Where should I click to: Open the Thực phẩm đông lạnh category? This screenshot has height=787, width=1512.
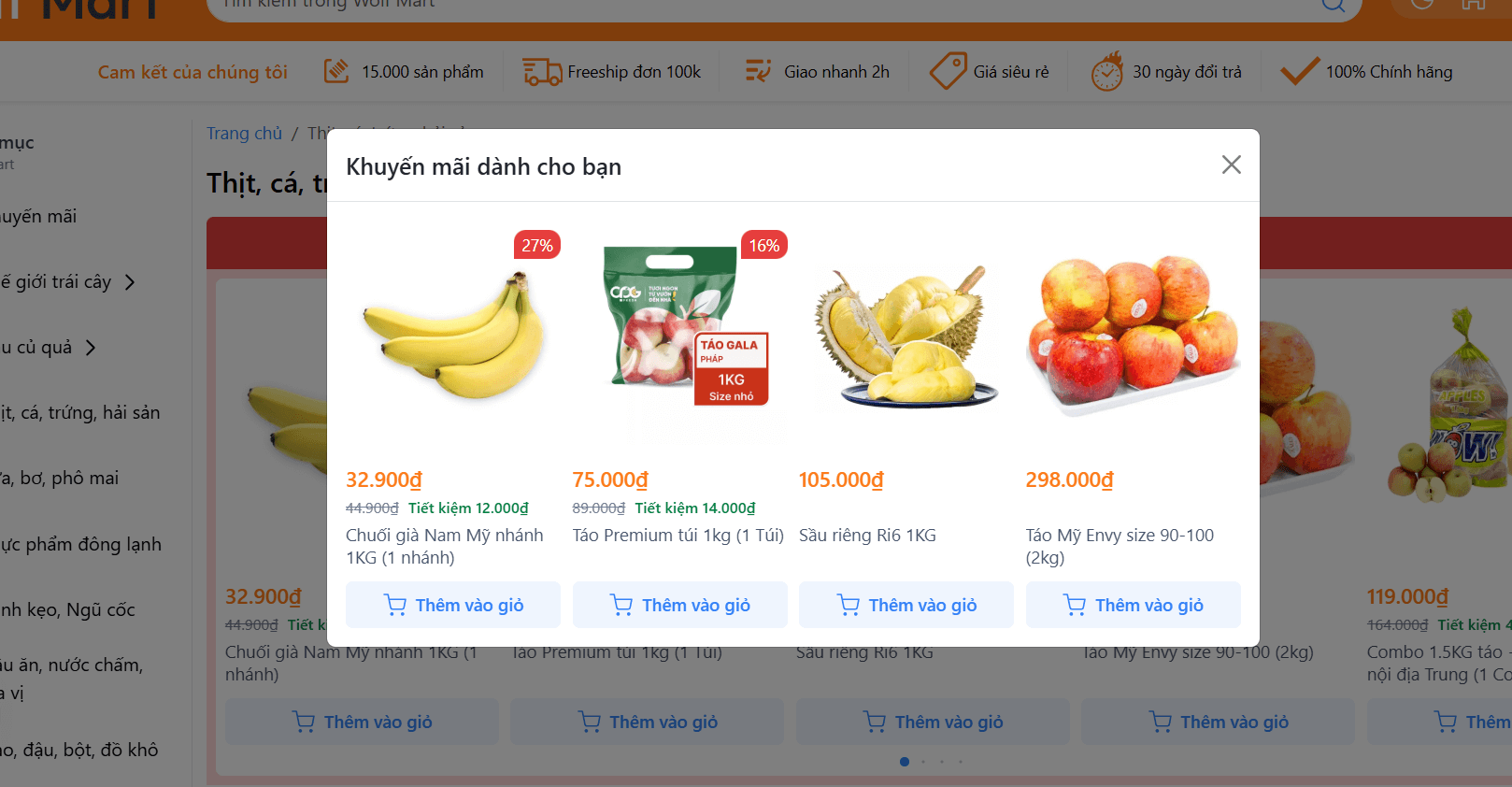tap(81, 544)
